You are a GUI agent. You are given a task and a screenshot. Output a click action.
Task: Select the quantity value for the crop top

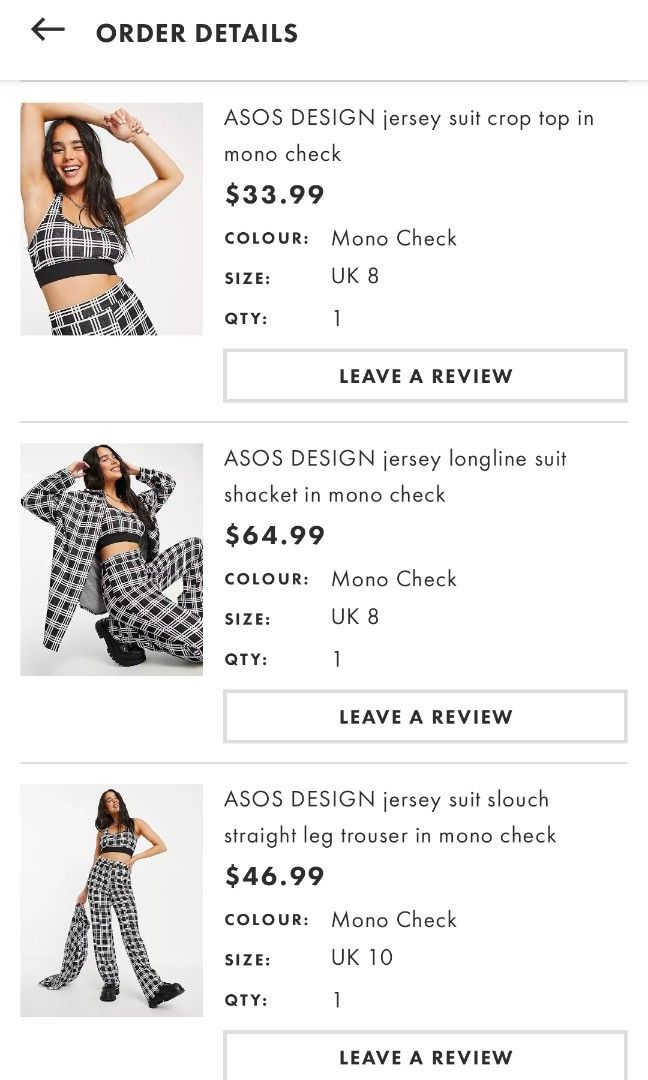pos(338,318)
